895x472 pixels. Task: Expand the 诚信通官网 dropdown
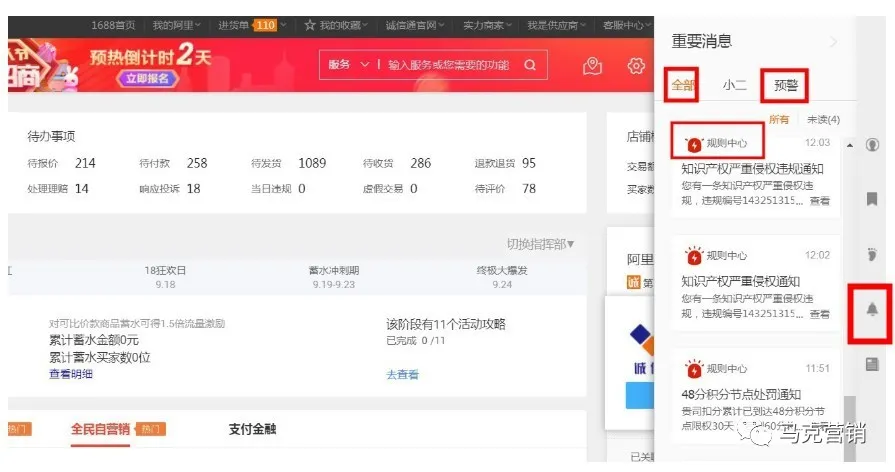point(441,25)
